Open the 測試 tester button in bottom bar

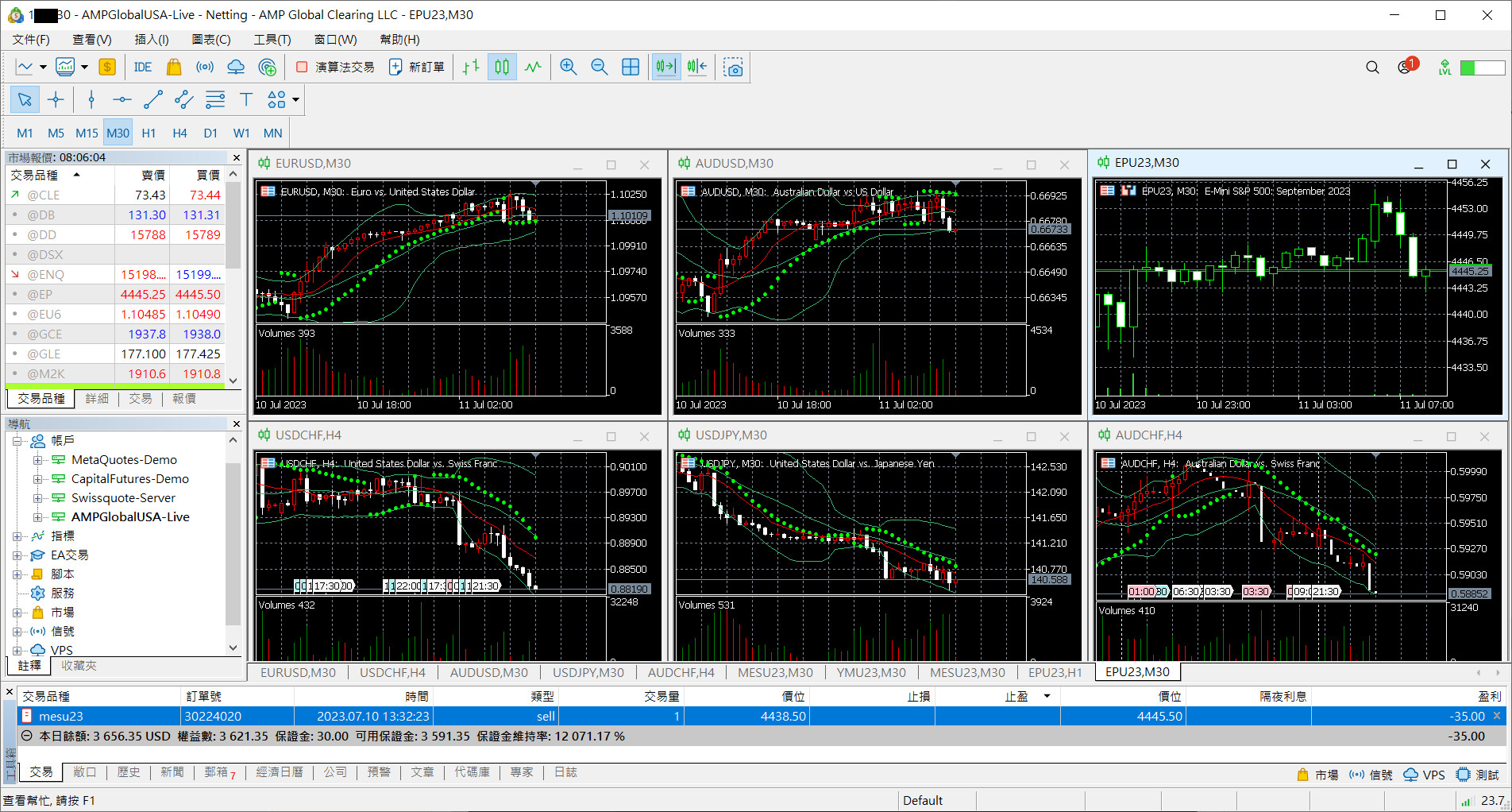pos(1478,775)
